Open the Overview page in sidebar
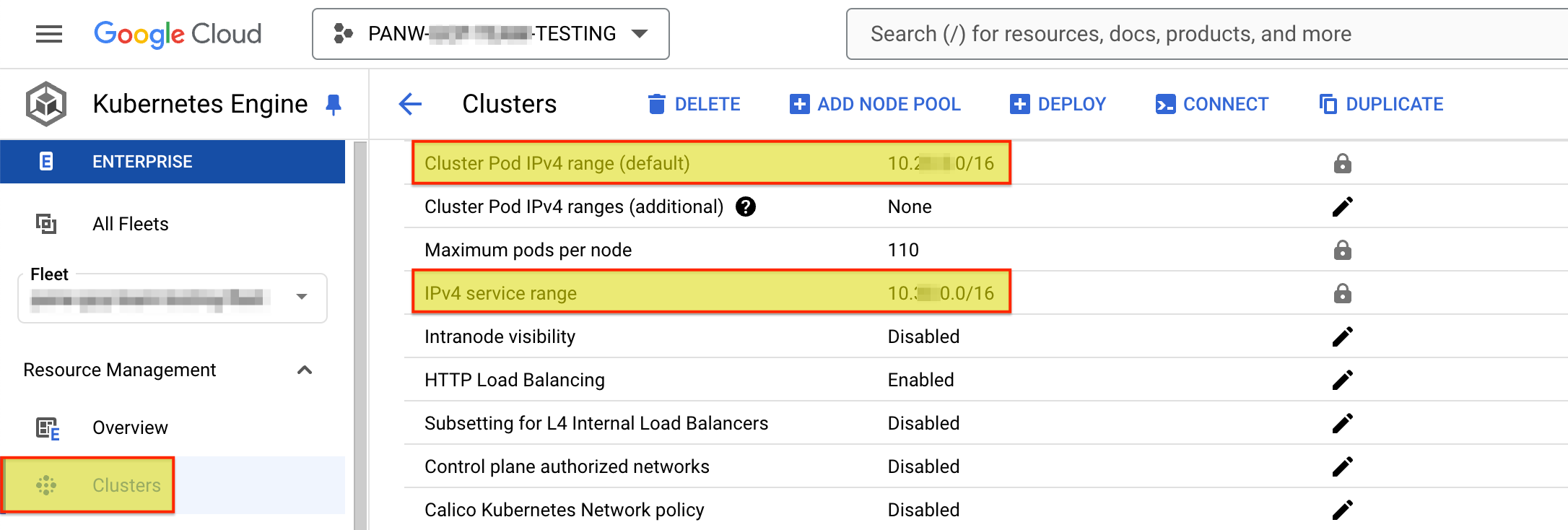The height and width of the screenshot is (530, 1568). [x=130, y=427]
